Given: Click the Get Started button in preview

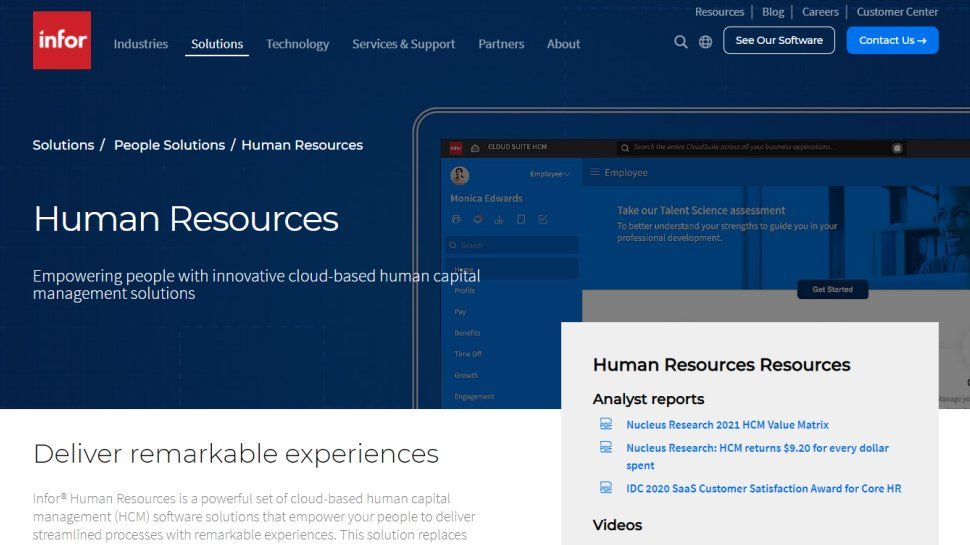Looking at the screenshot, I should [832, 289].
